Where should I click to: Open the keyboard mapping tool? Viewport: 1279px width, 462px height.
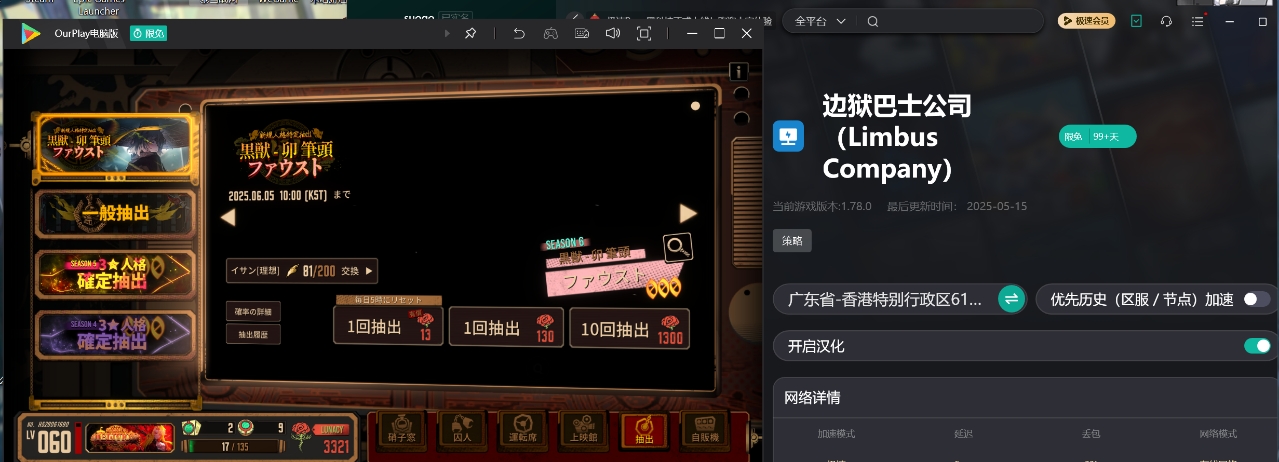(582, 33)
